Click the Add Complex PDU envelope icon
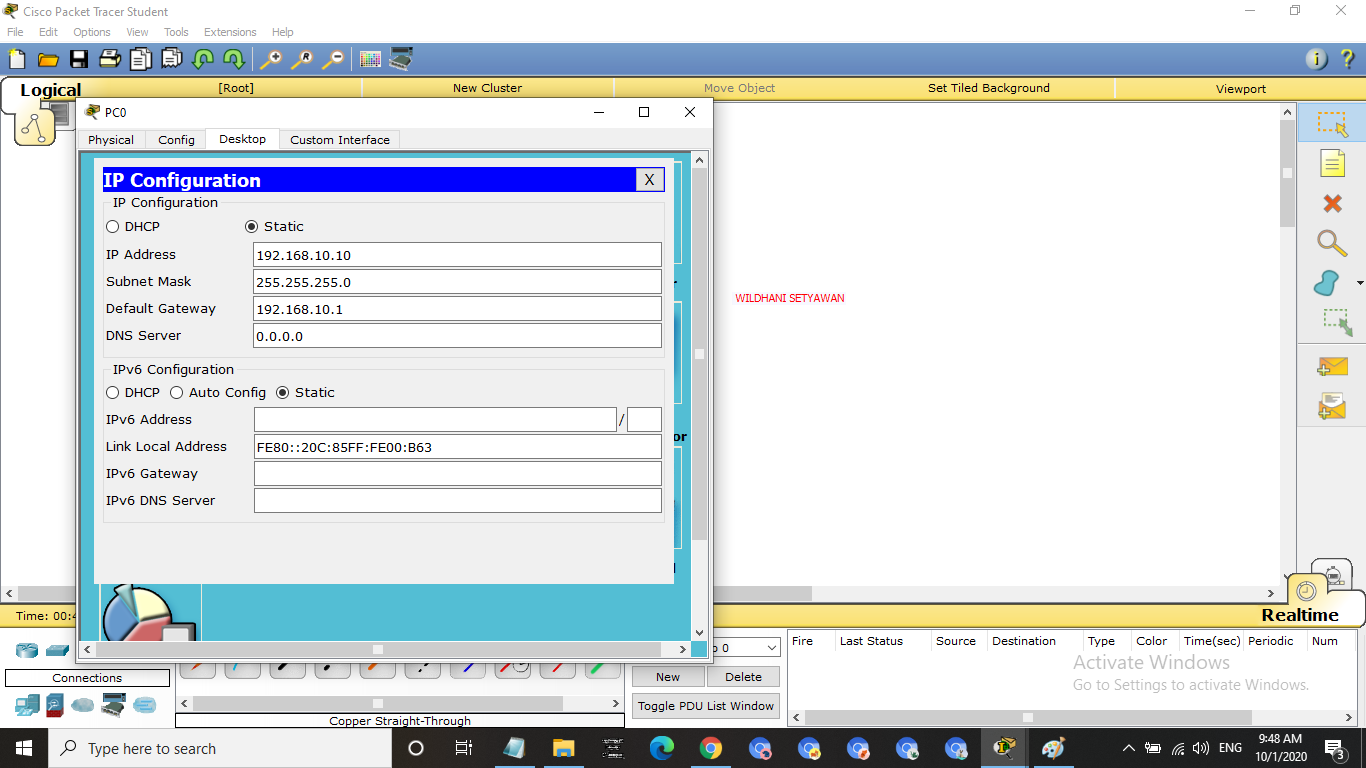Screen dimensions: 1366x768 (x=1332, y=406)
